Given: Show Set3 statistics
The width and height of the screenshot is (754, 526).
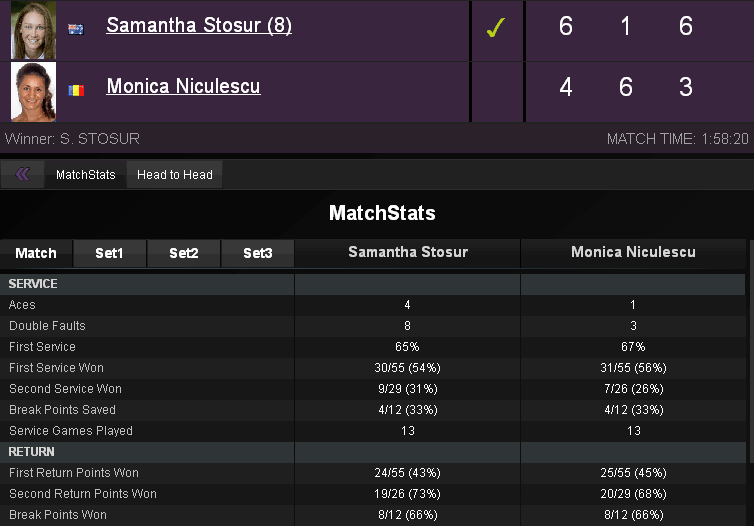Looking at the screenshot, I should (x=258, y=253).
